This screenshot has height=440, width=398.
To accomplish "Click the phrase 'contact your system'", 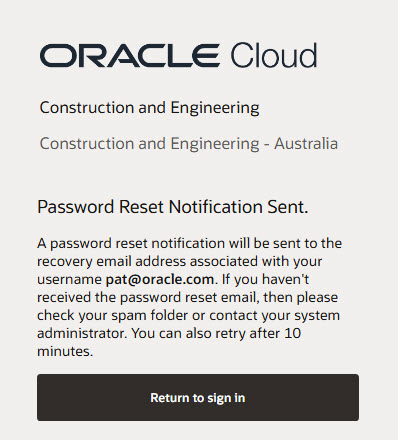I will click(274, 315).
